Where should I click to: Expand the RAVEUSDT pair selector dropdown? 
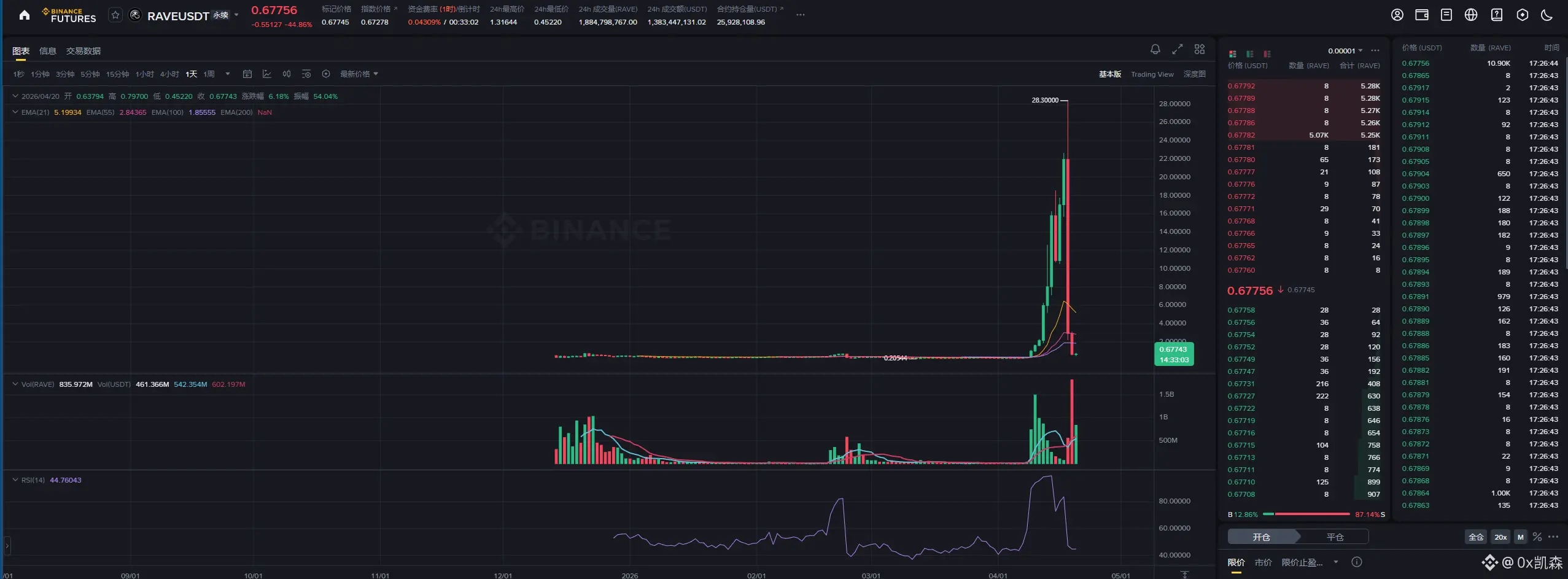coord(236,15)
